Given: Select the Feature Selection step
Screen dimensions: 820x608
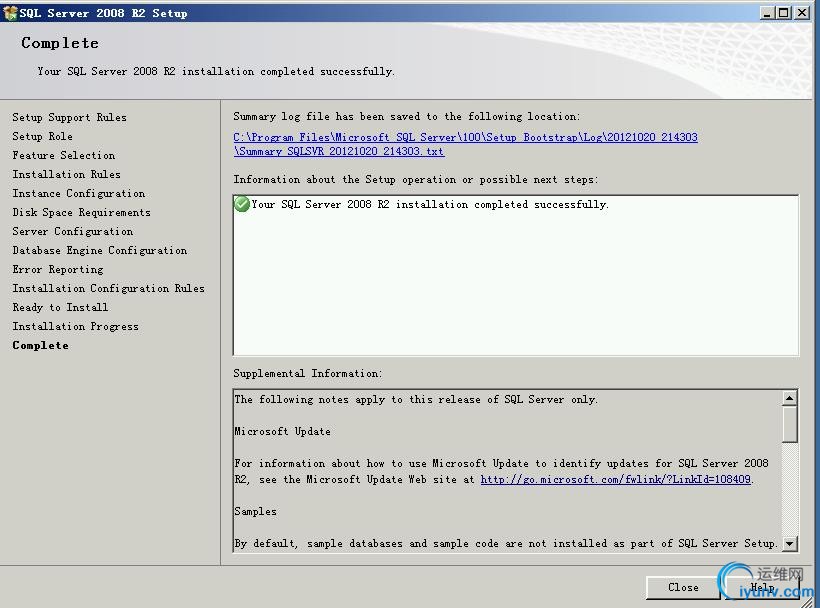Looking at the screenshot, I should (x=64, y=155).
